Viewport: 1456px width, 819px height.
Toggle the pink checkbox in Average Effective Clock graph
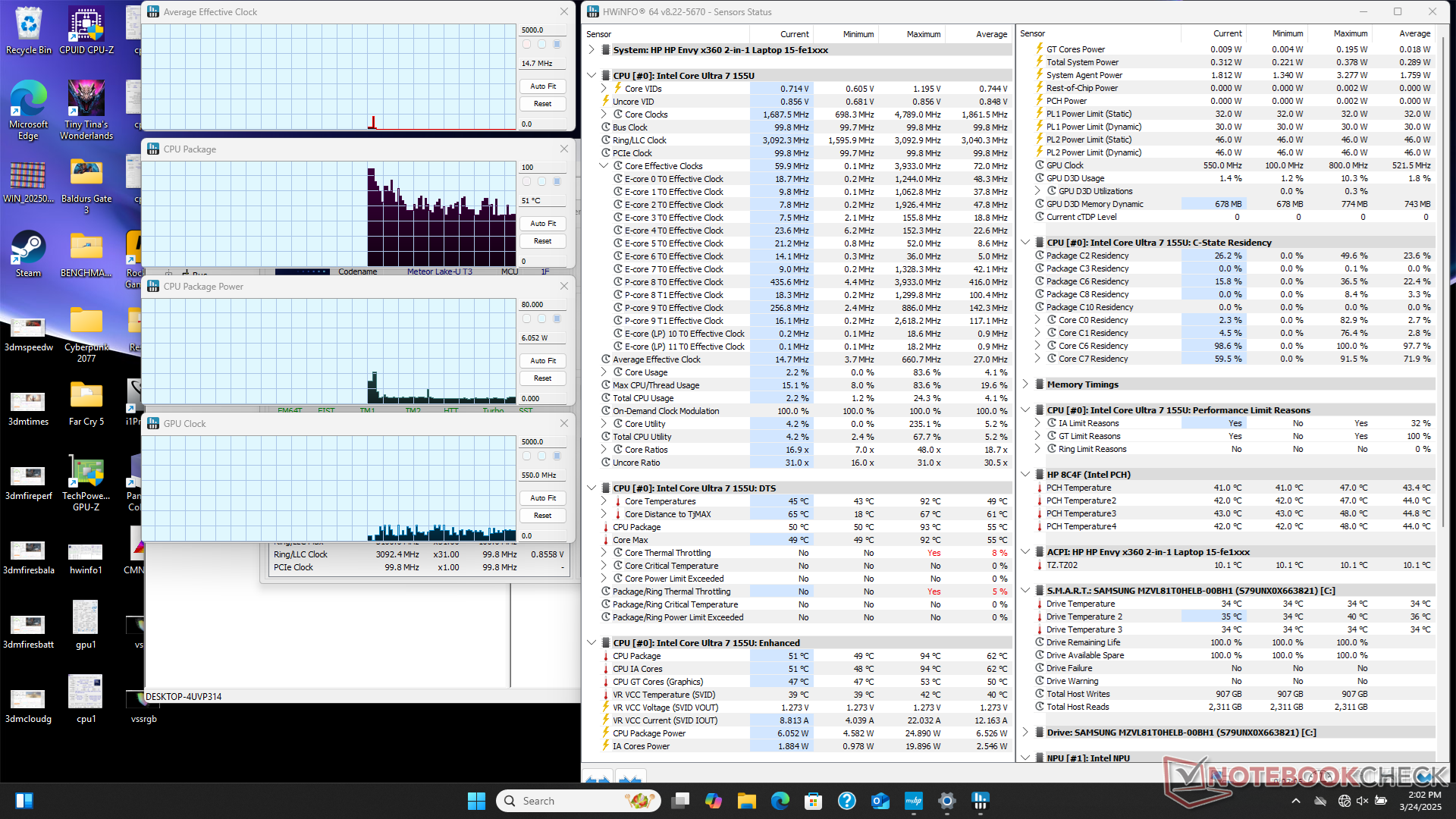click(x=527, y=45)
